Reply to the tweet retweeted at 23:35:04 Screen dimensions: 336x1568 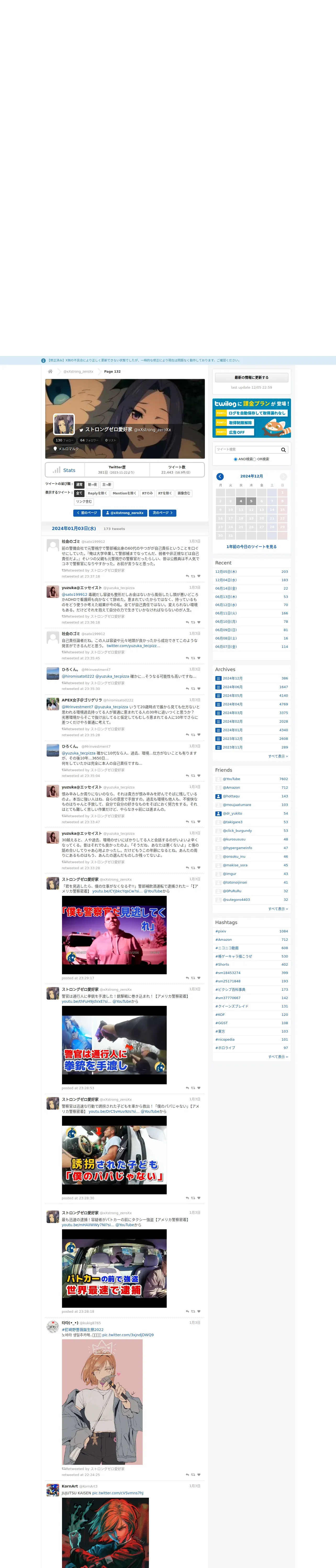point(187,775)
